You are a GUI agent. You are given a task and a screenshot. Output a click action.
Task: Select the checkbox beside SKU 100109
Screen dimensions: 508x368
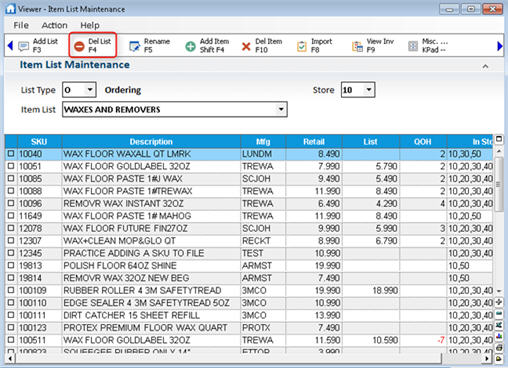tap(11, 290)
